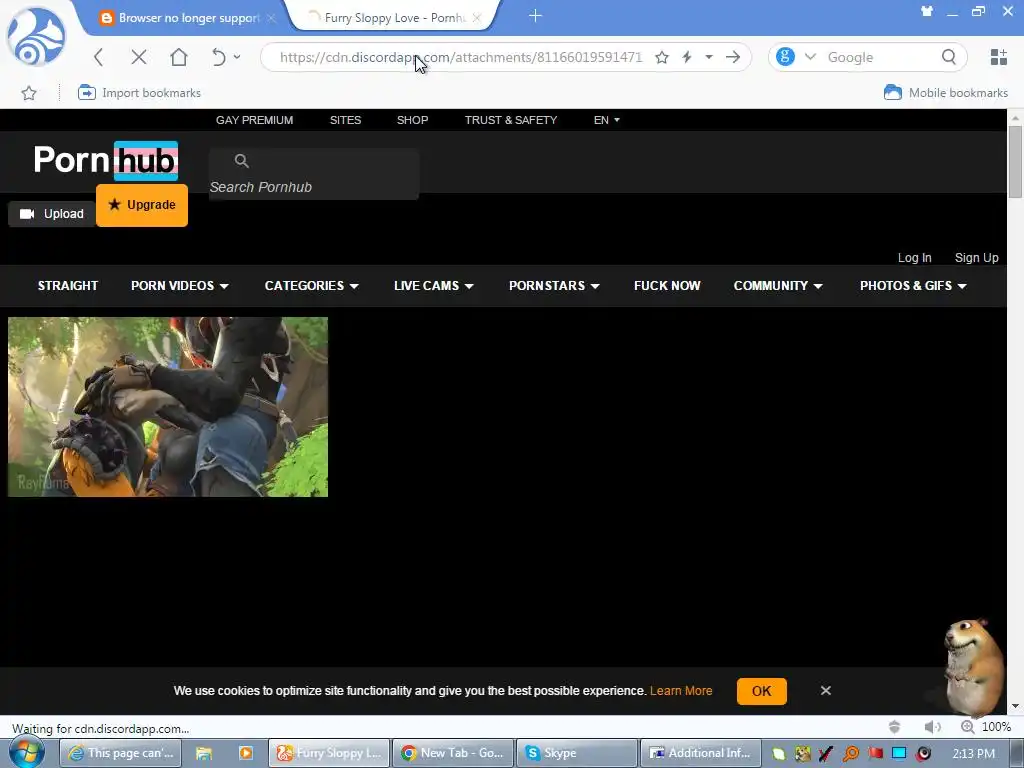The width and height of the screenshot is (1024, 768).
Task: Select FUCK NOW in navigation bar
Action: pyautogui.click(x=667, y=286)
